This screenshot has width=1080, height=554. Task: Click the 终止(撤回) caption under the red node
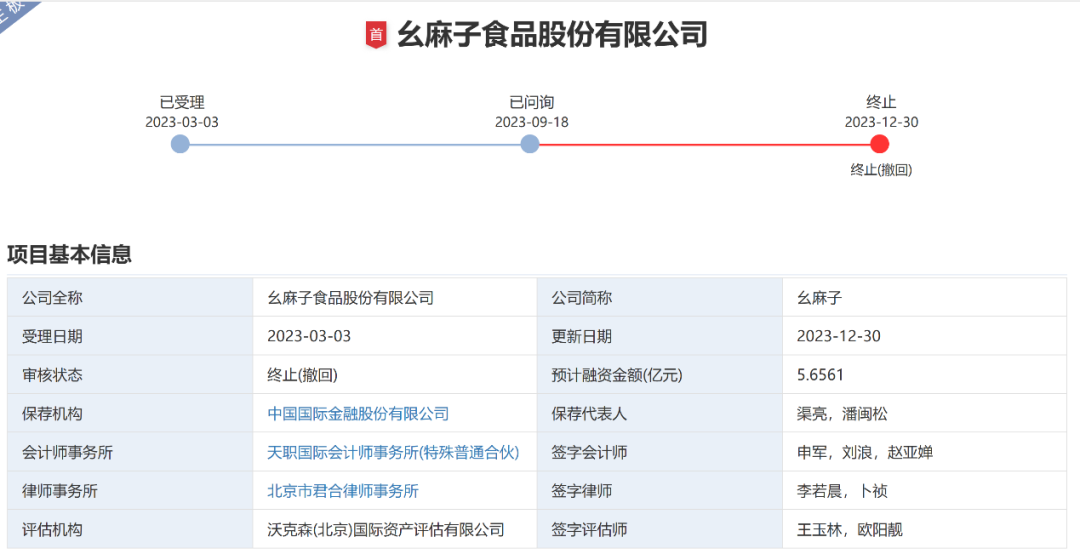point(881,170)
